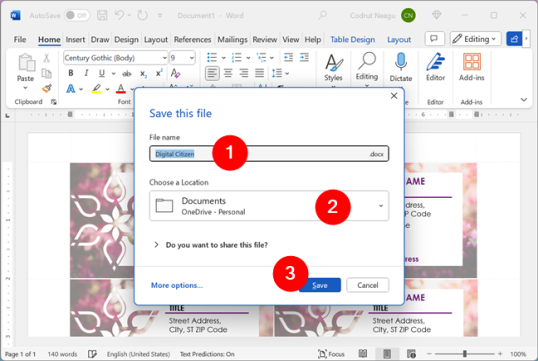Open the Documents location dropdown

coord(269,206)
